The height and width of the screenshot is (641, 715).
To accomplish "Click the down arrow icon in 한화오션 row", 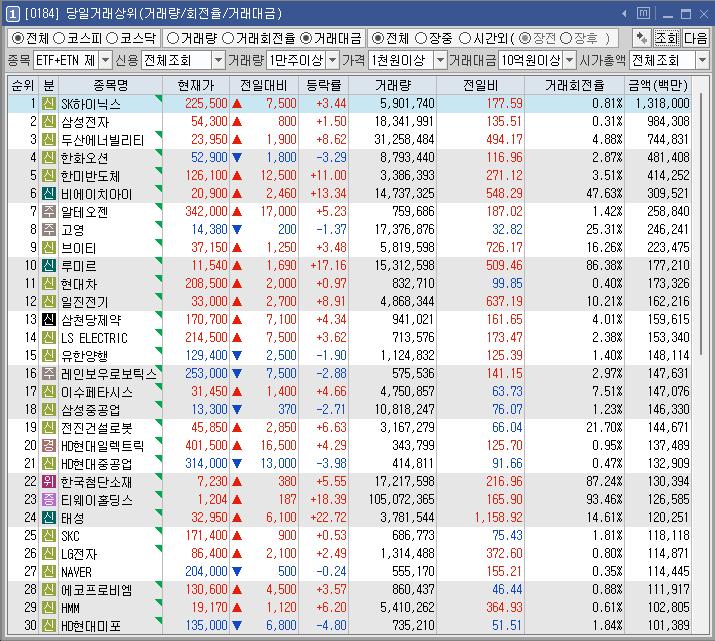I will point(237,158).
